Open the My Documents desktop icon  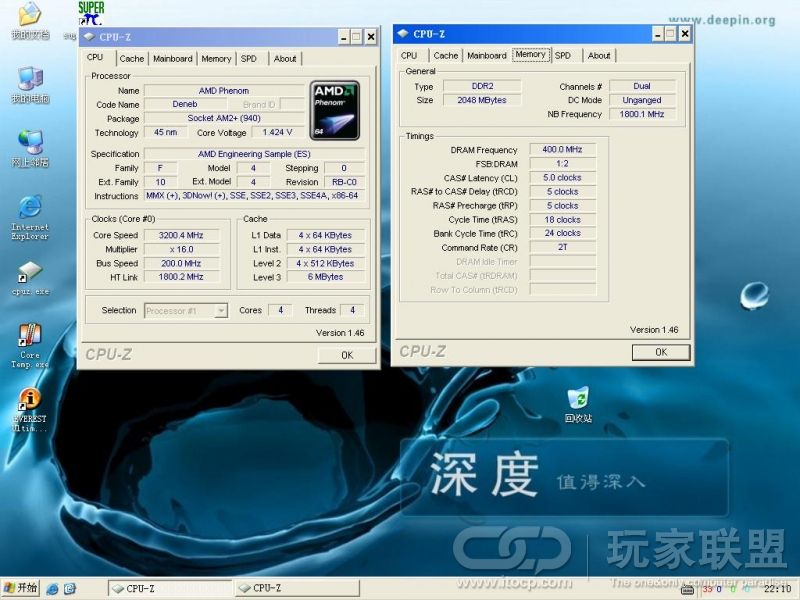point(30,20)
